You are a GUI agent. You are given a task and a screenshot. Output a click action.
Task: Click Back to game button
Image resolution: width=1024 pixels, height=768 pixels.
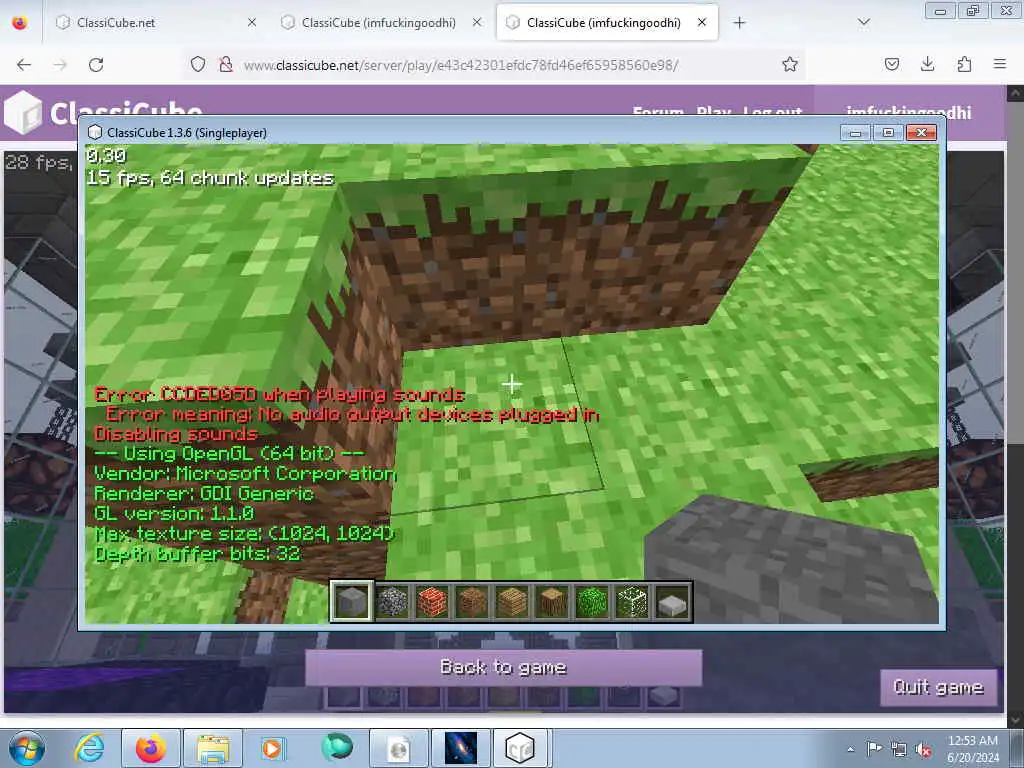(504, 667)
